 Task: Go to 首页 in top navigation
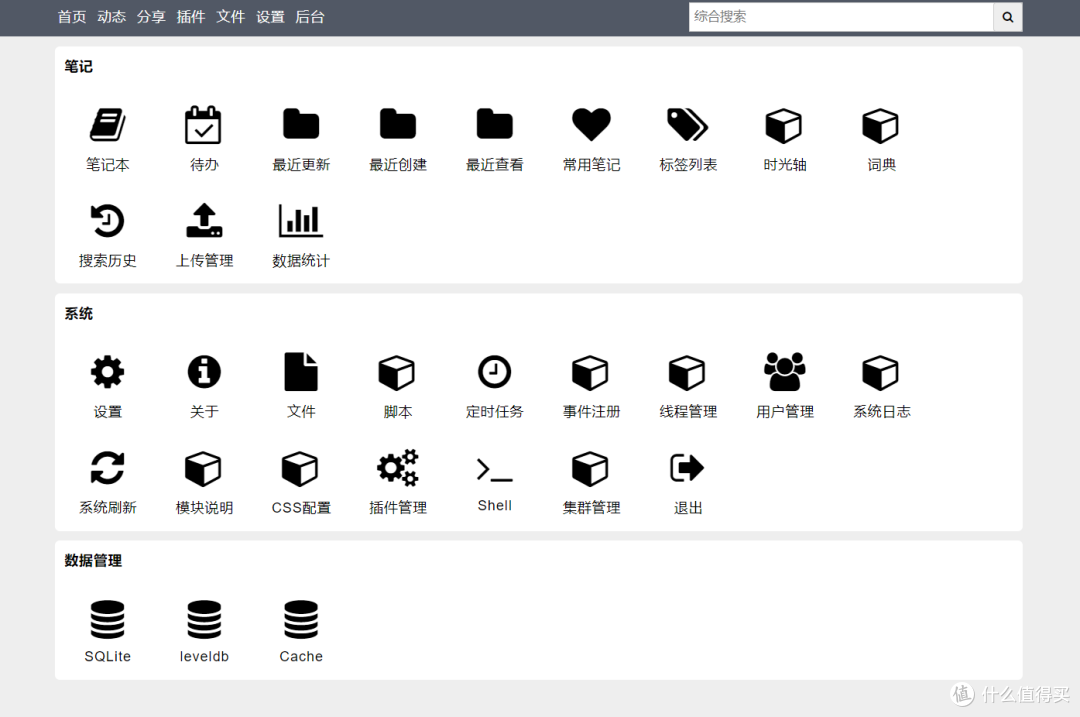click(72, 17)
